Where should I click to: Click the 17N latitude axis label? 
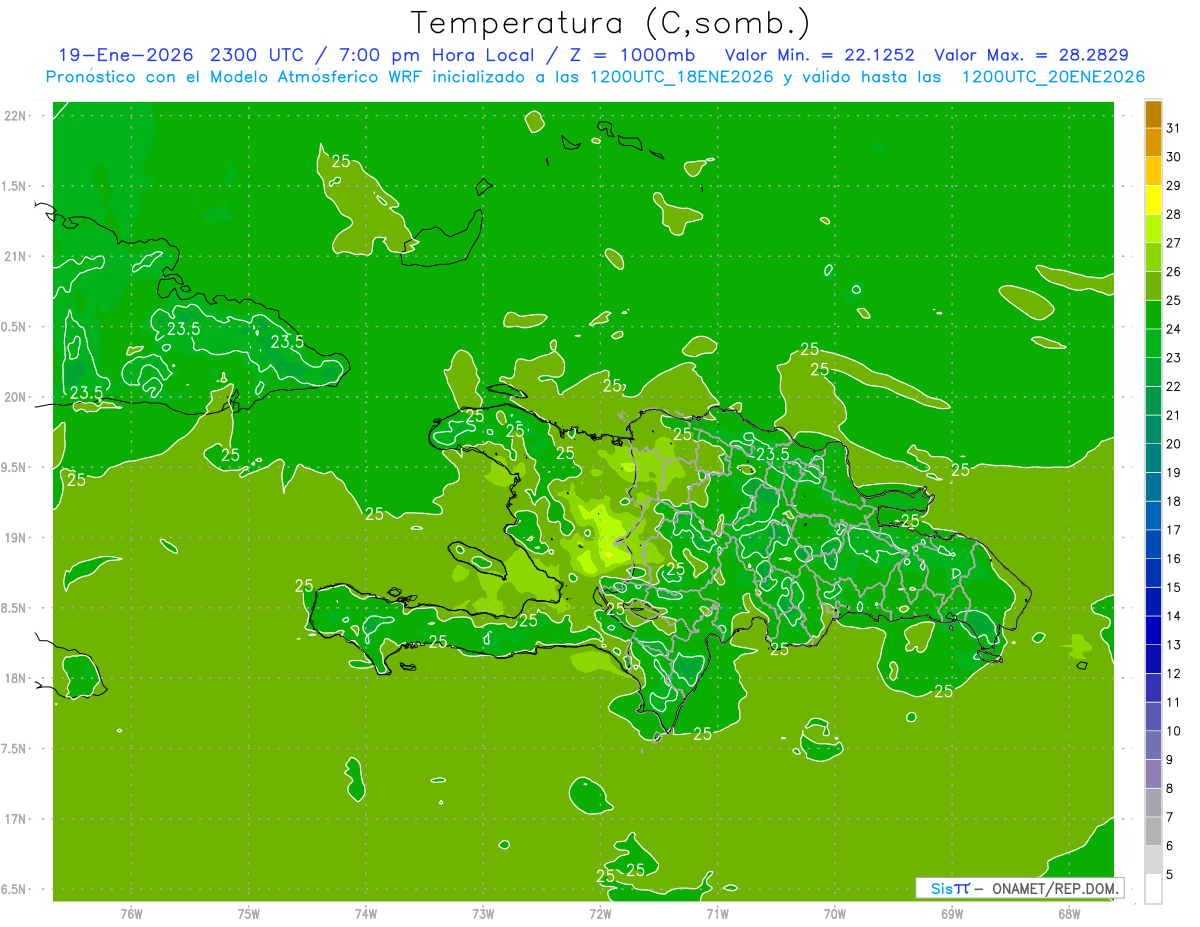15,819
